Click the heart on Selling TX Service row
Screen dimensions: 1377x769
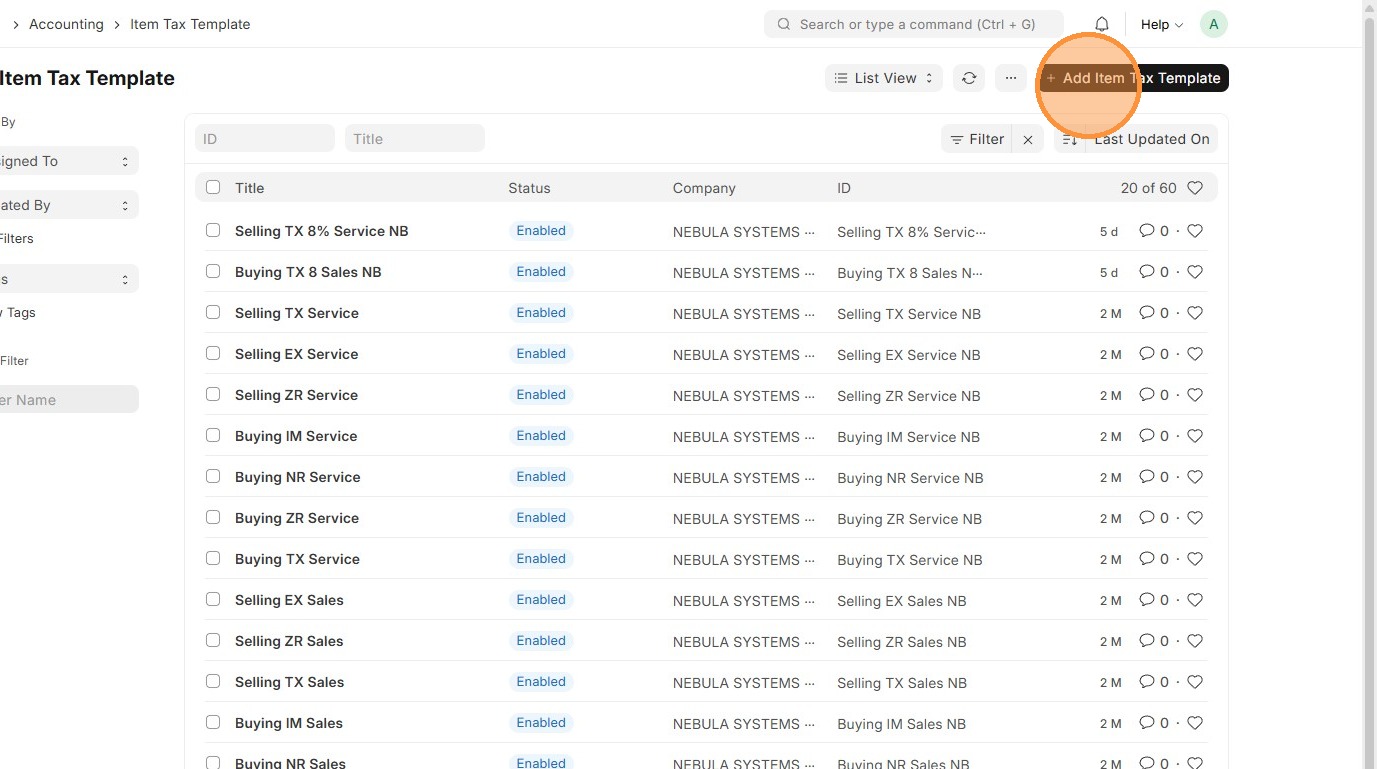pos(1195,313)
